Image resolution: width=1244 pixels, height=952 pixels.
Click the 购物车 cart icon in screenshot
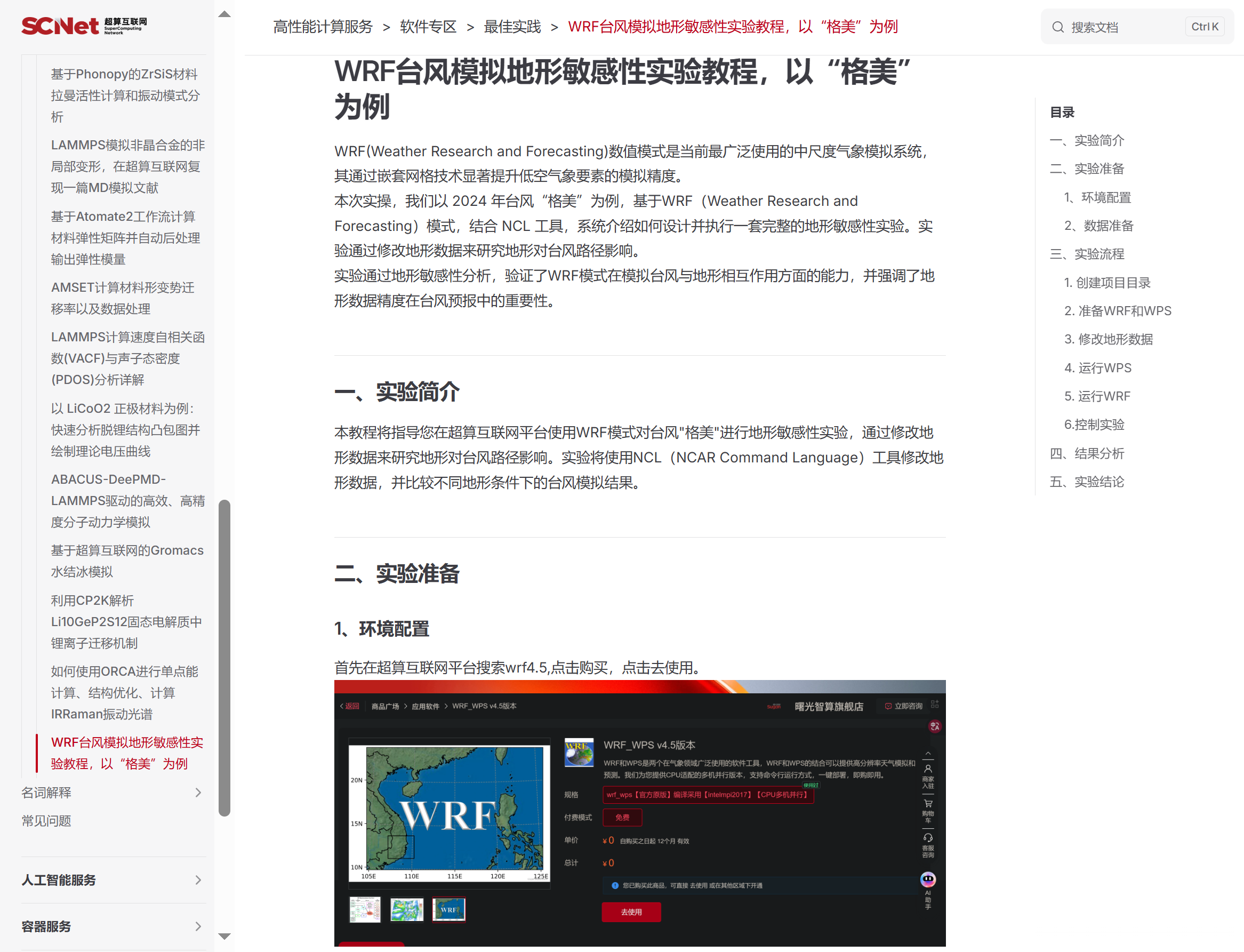[928, 804]
